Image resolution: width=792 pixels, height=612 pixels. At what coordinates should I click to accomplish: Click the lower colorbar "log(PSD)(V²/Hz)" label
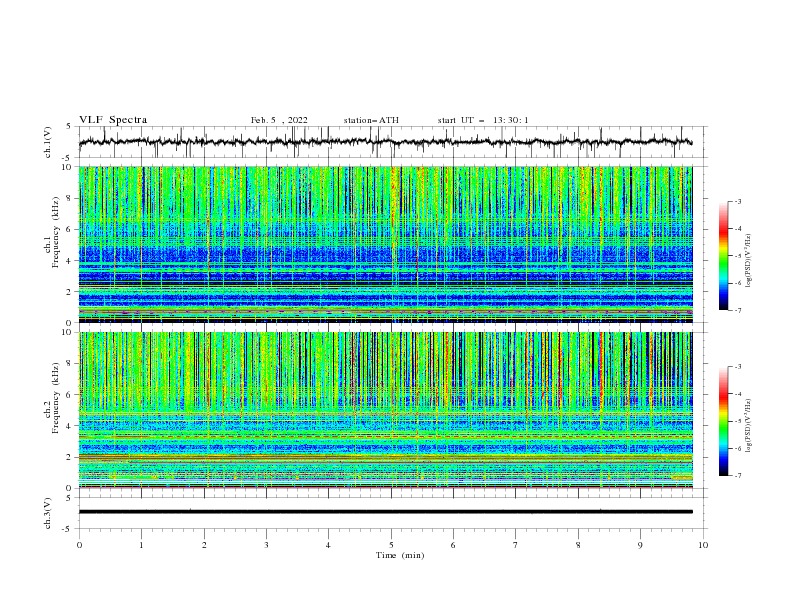(749, 426)
